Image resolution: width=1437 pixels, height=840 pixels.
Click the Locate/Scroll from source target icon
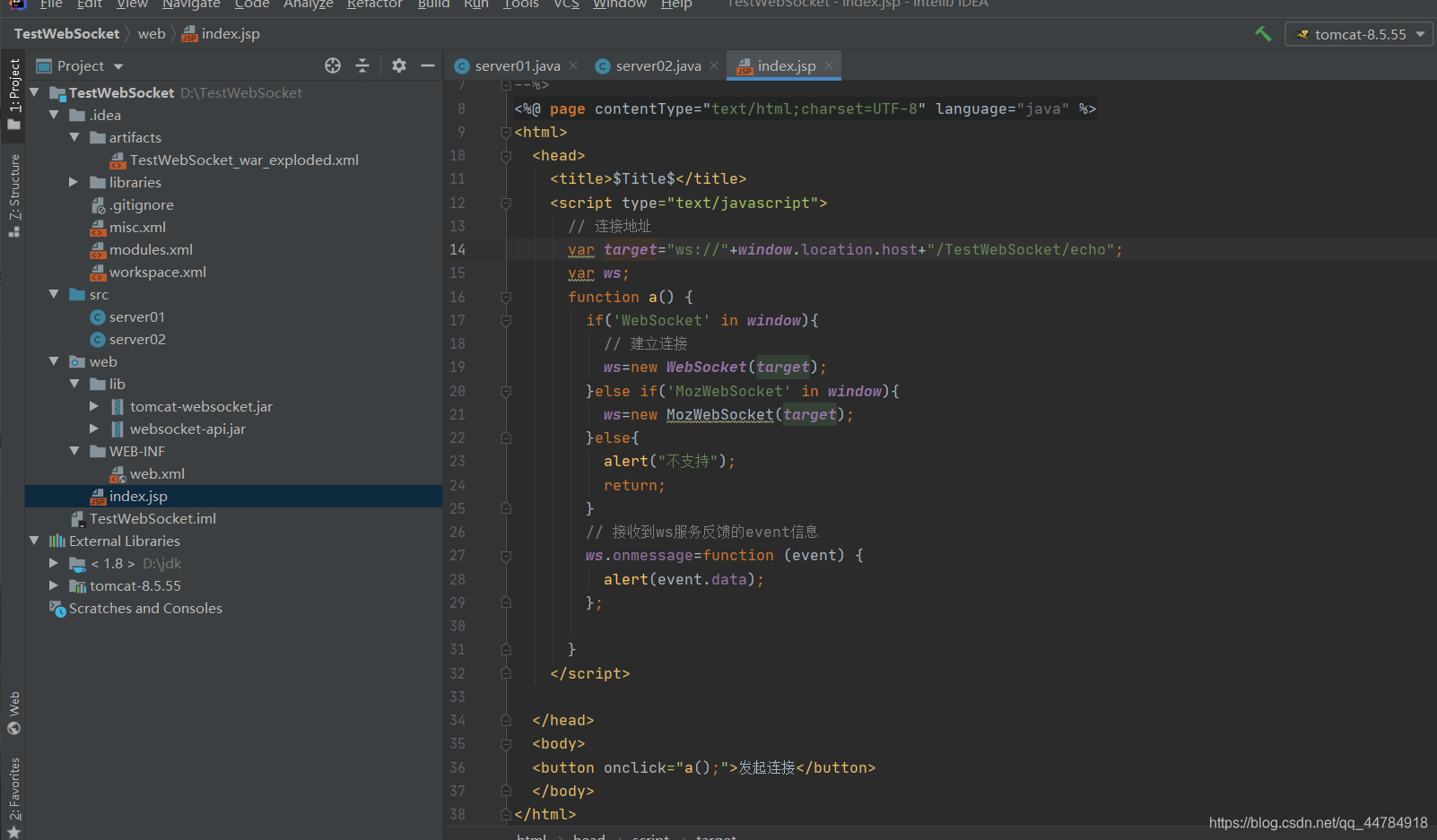(333, 65)
